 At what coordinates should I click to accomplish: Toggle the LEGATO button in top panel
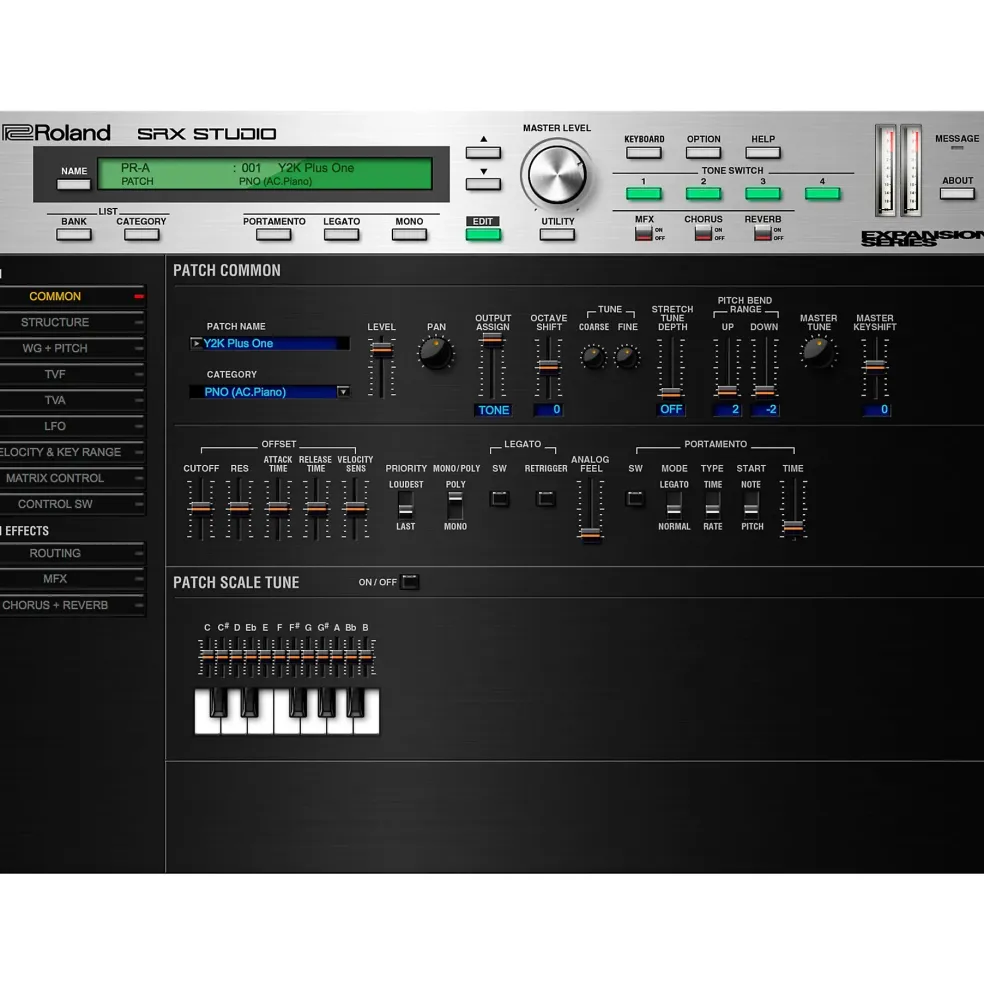(x=341, y=235)
